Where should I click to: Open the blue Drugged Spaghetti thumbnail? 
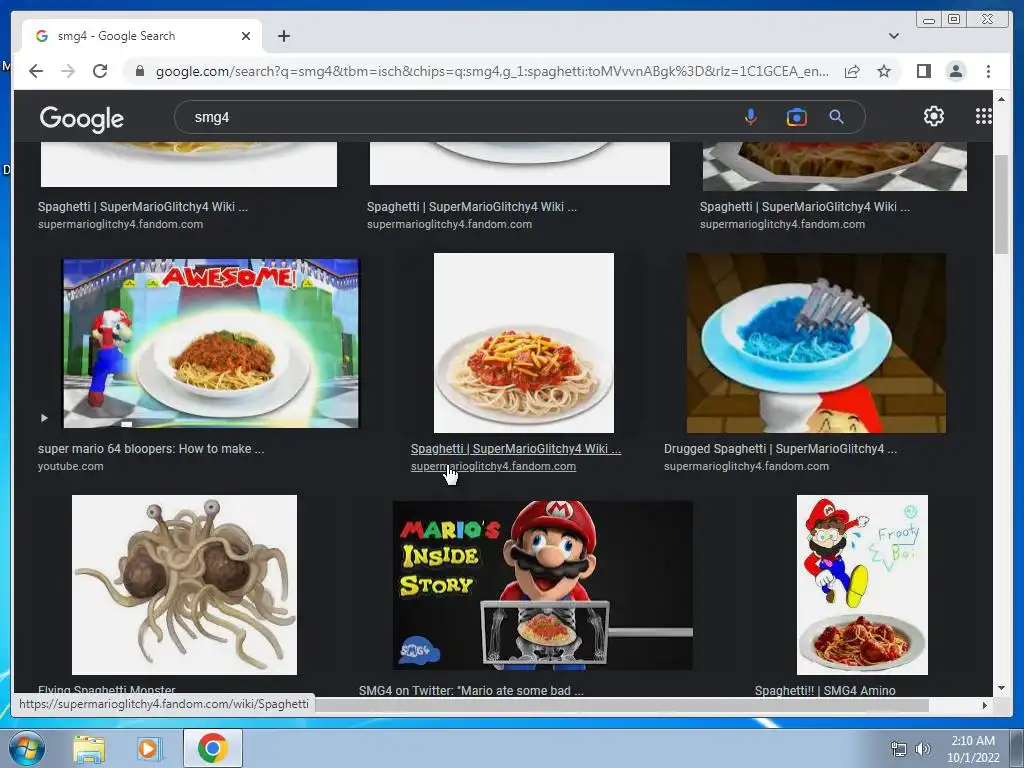(816, 343)
